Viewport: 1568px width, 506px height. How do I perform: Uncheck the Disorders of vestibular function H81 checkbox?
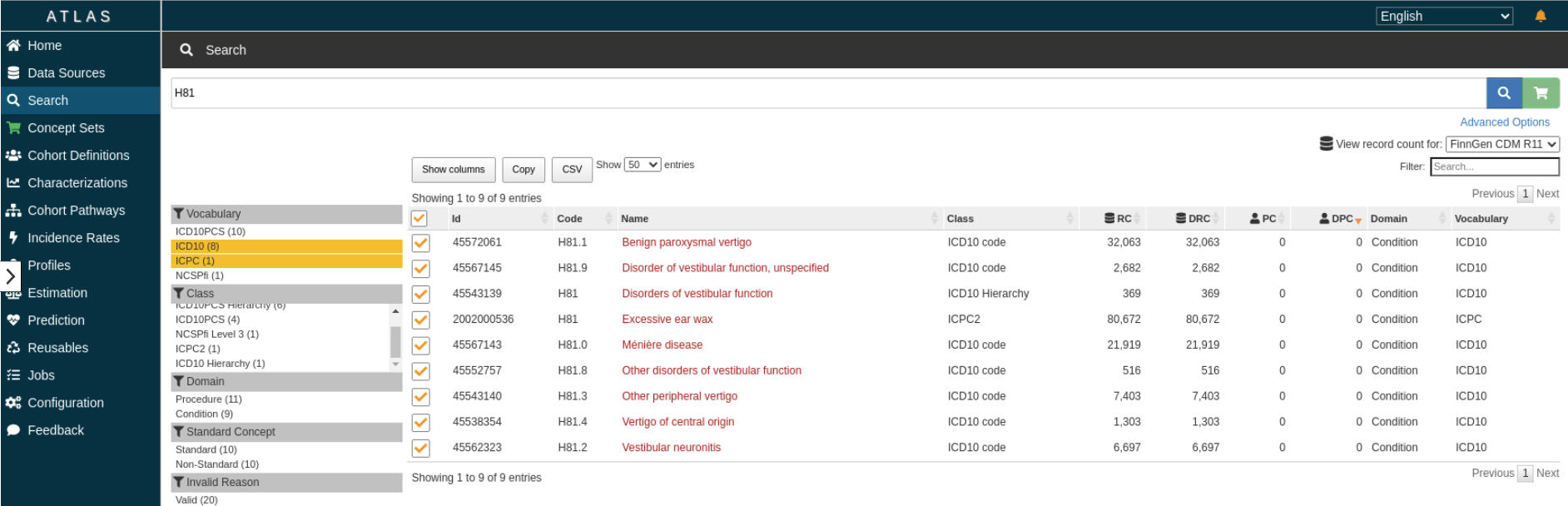click(421, 295)
